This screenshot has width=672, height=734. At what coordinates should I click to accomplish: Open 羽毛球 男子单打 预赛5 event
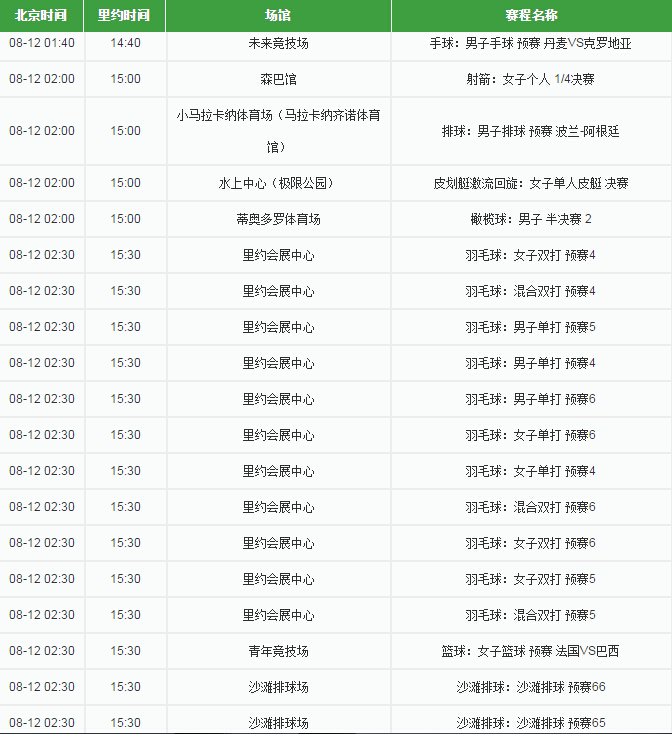(531, 327)
